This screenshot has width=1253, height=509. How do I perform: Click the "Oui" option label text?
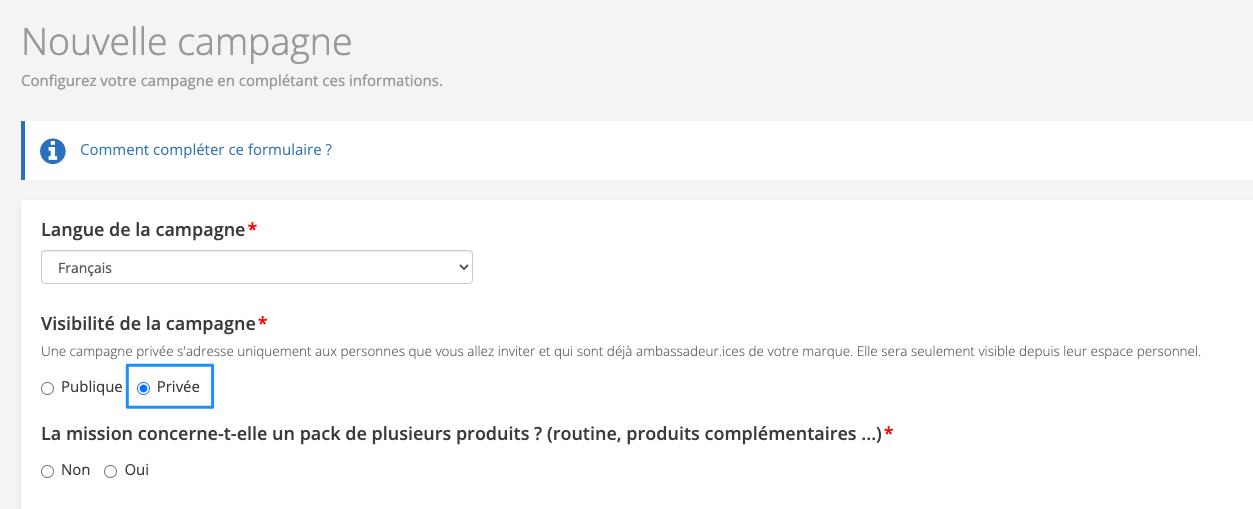pos(137,470)
